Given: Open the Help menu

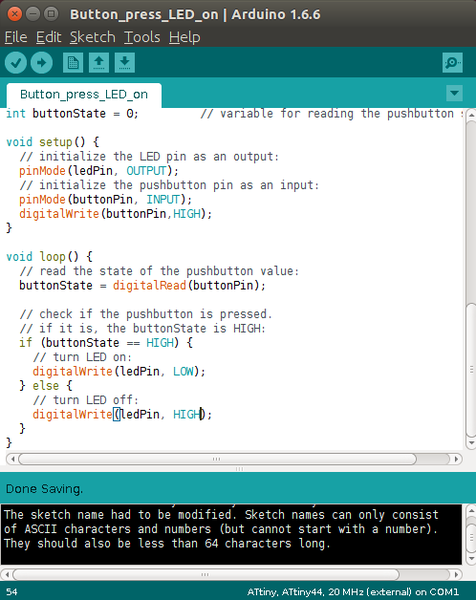Looking at the screenshot, I should [184, 37].
